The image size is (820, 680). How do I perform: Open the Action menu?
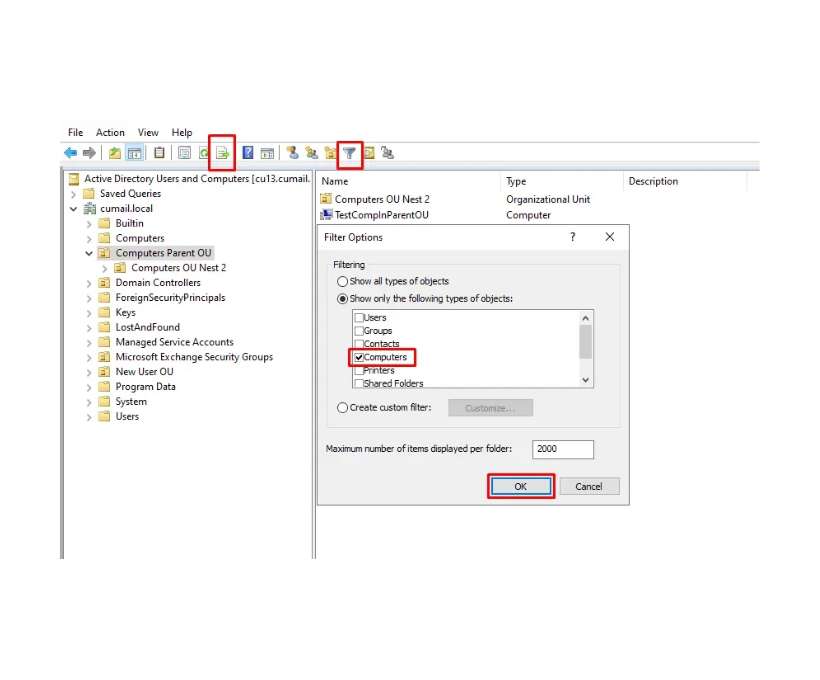110,132
